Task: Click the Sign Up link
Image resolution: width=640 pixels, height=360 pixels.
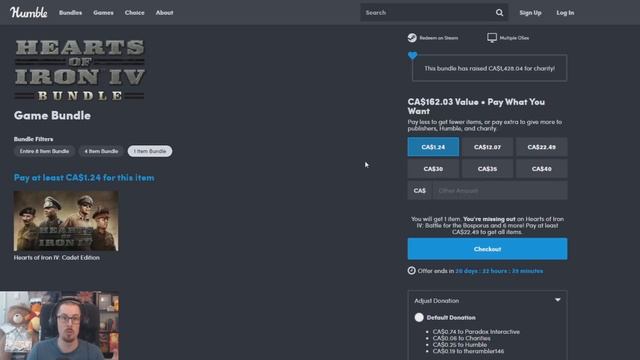Action: pos(530,13)
